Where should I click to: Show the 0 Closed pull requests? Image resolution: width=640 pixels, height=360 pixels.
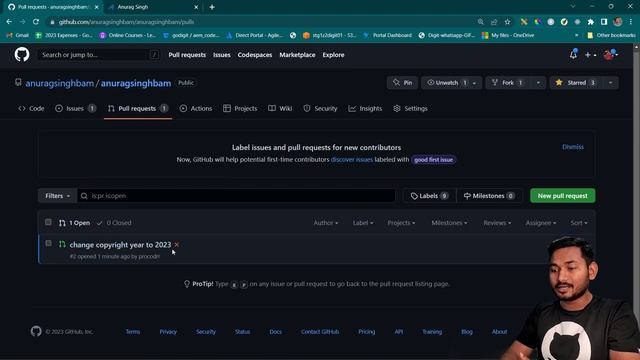pos(114,223)
